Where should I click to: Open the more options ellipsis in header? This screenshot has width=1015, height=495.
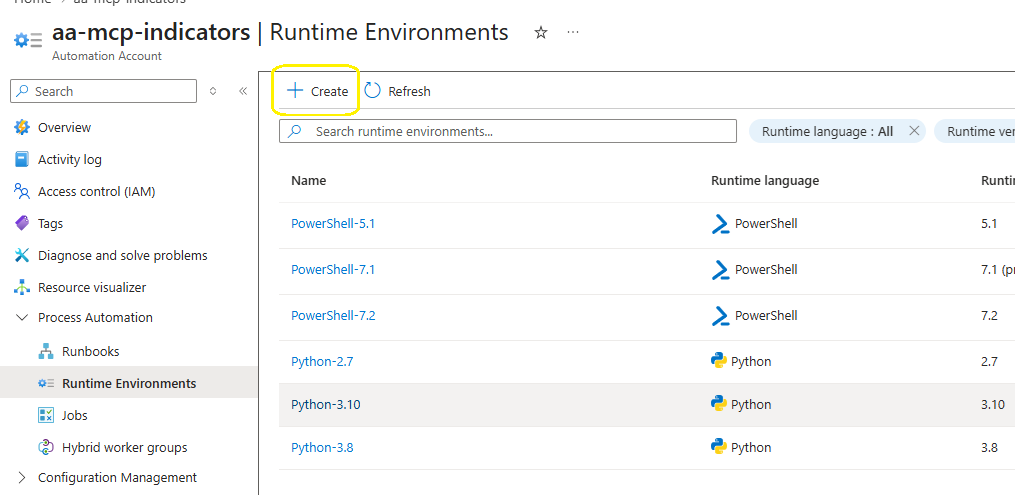[x=573, y=32]
